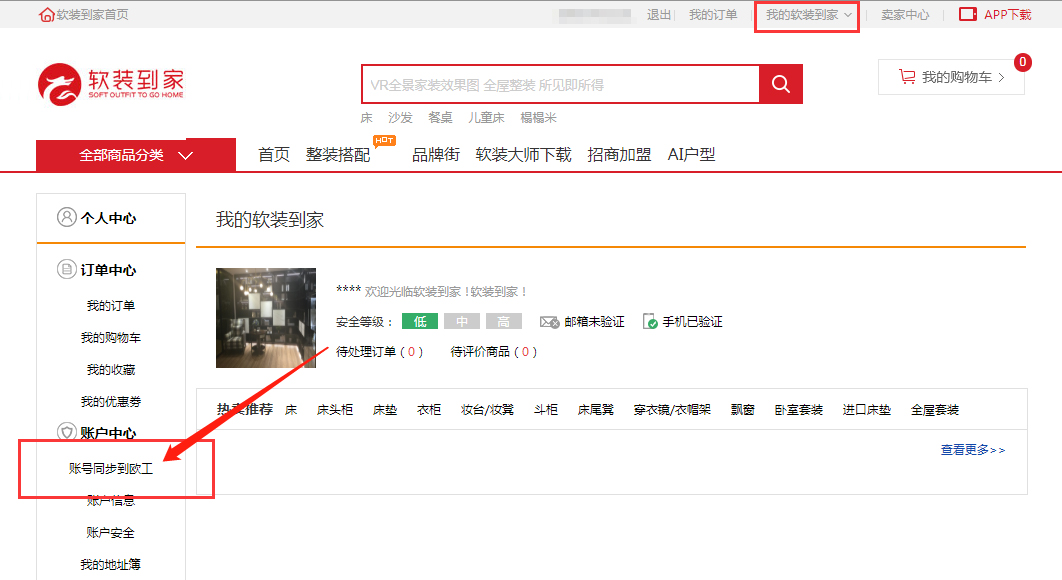Select 穿衣镜/衣帽架 in recommendations
Screen dimensions: 1062x580
pyautogui.click(x=672, y=410)
